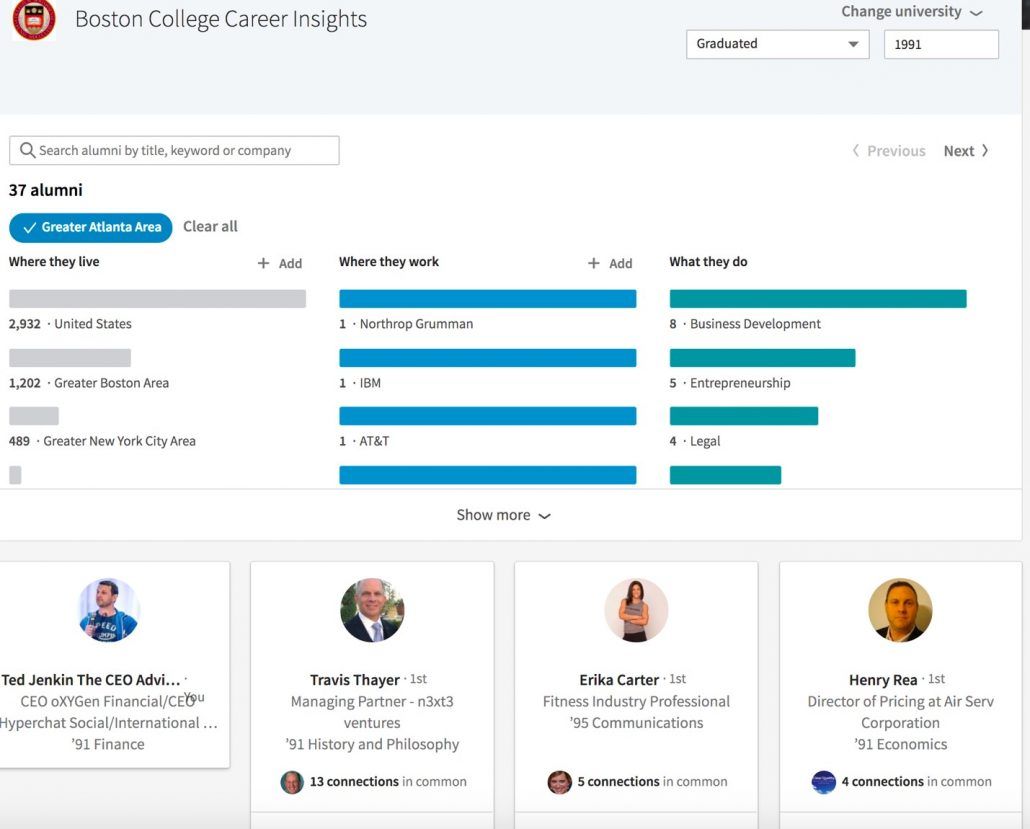Image resolution: width=1030 pixels, height=829 pixels.
Task: Click the '91 History and Philosophy text
Action: point(372,744)
